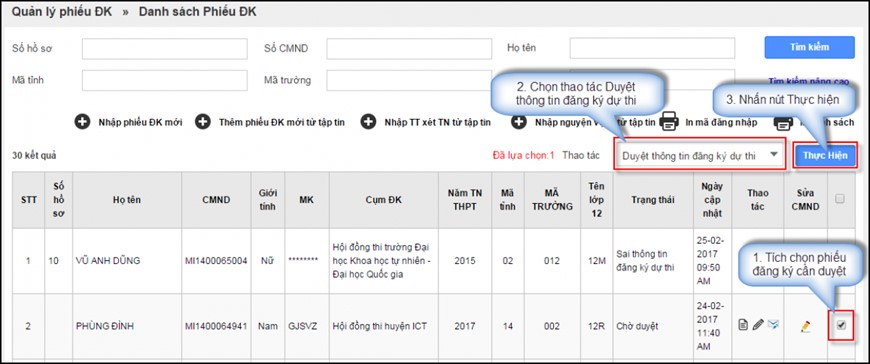Click plus icon for Nhập nguyện vọng từ tập tin
This screenshot has height=364, width=870.
pyautogui.click(x=519, y=122)
